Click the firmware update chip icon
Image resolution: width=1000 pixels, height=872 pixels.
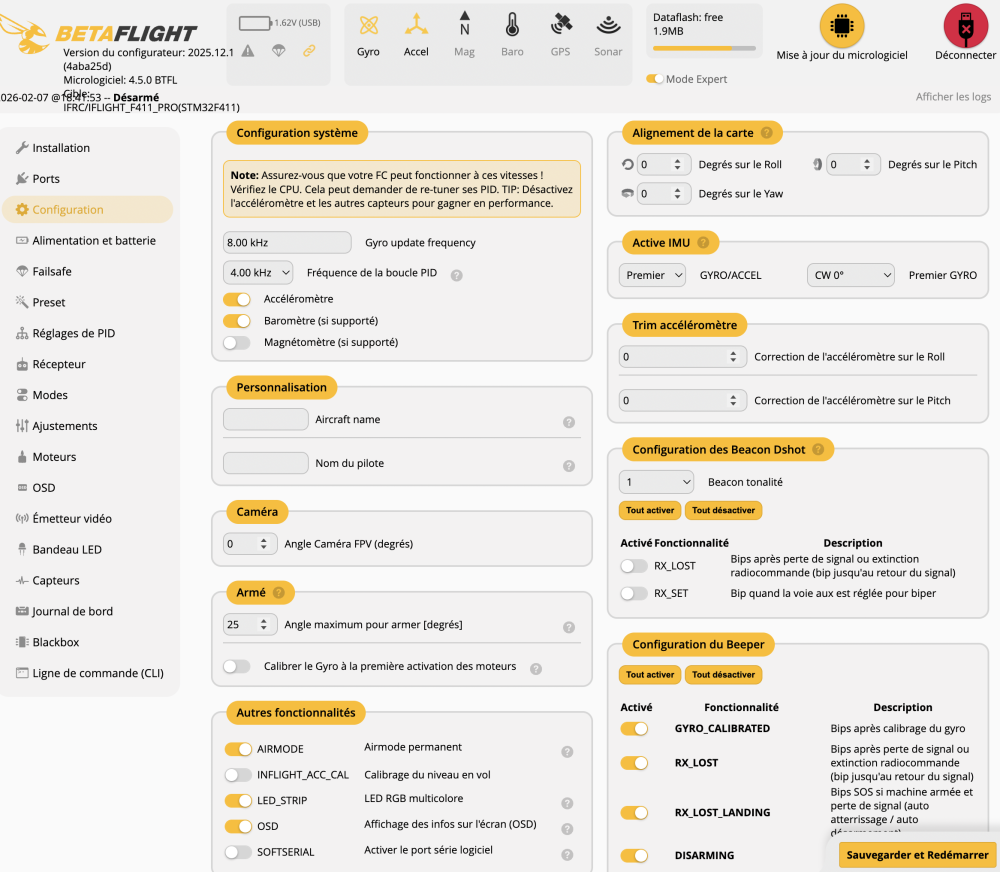click(x=841, y=27)
